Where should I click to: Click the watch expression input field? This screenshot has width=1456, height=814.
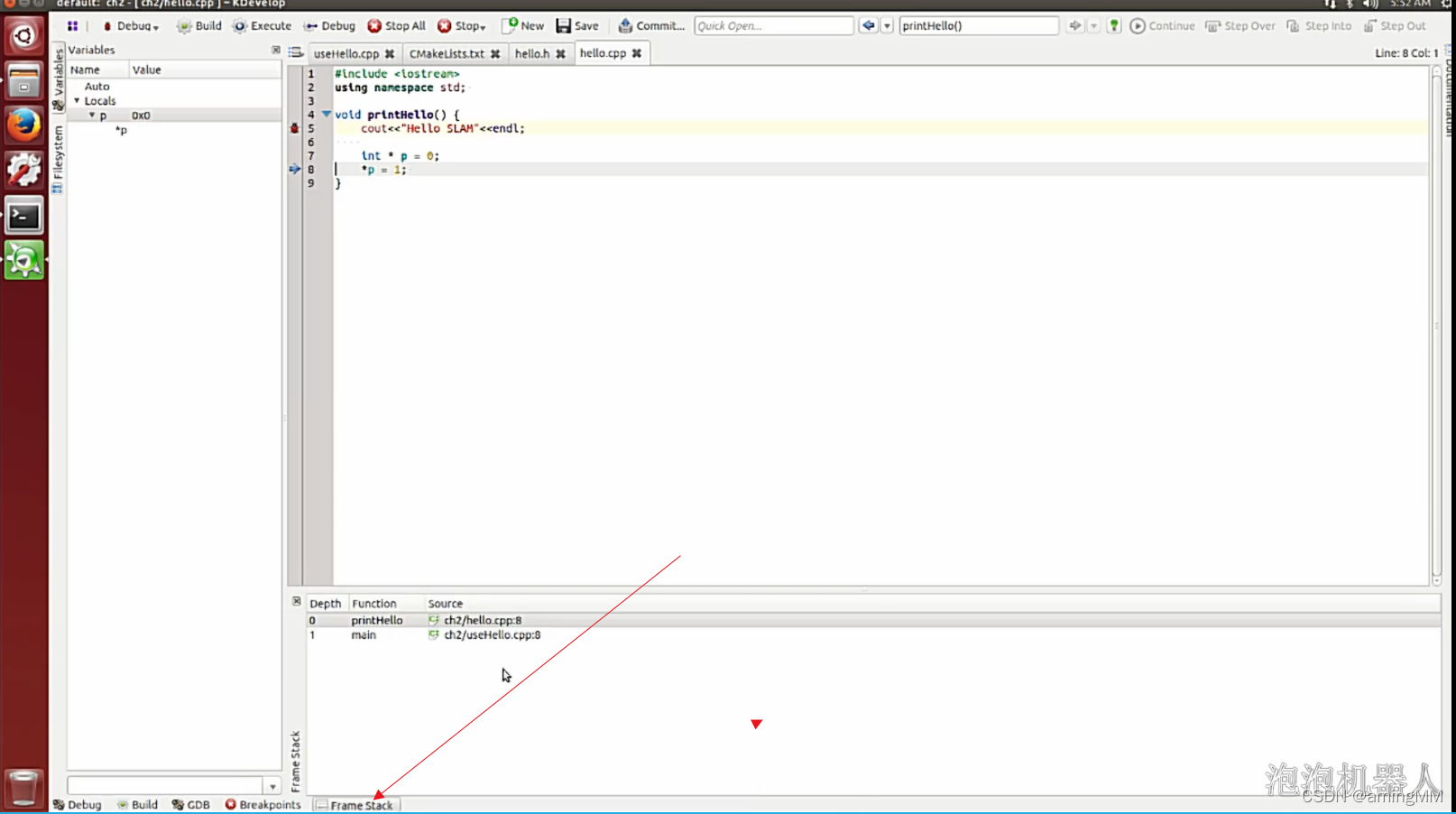(165, 786)
